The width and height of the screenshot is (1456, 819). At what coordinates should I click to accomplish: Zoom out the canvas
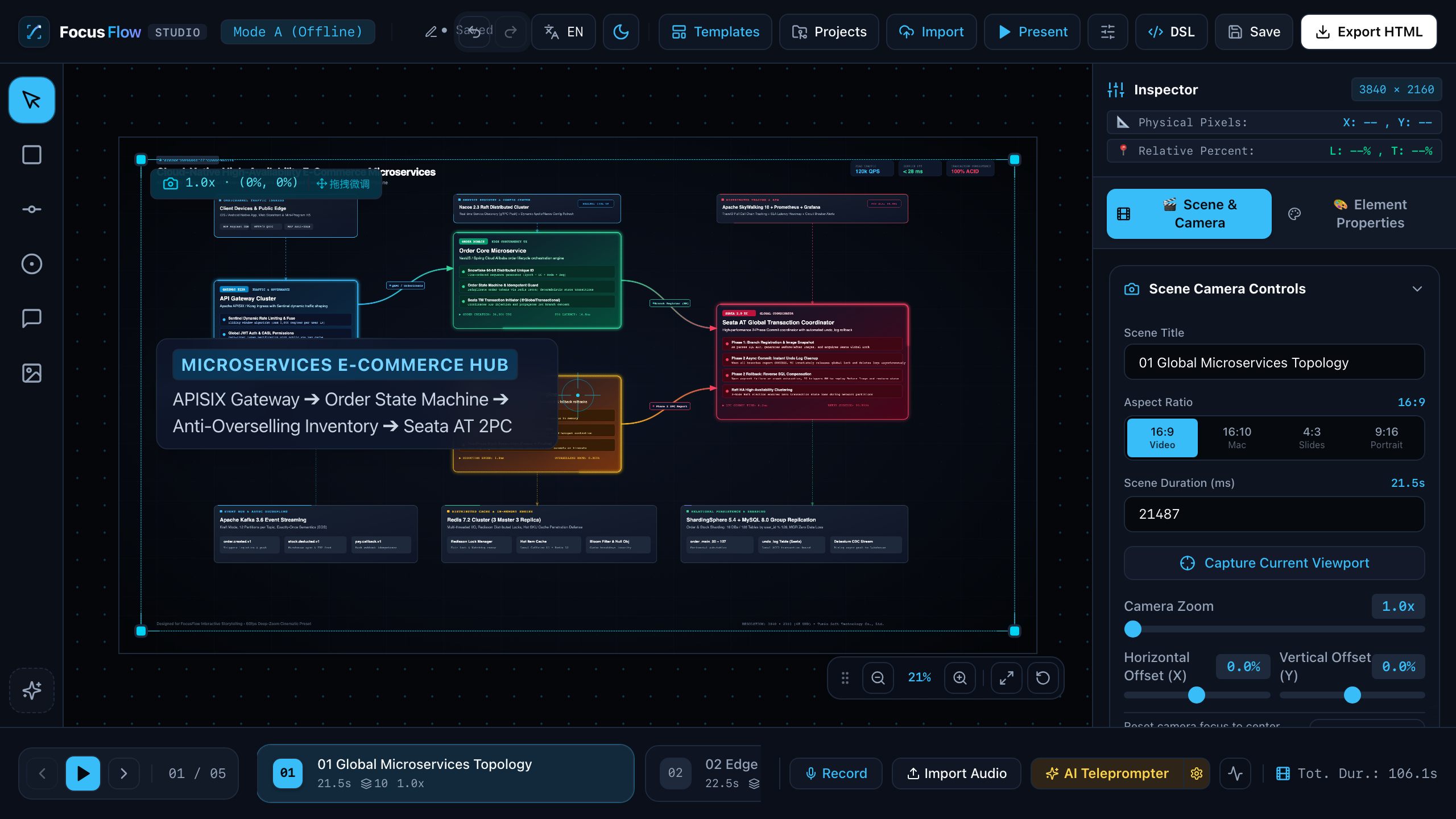[x=878, y=678]
